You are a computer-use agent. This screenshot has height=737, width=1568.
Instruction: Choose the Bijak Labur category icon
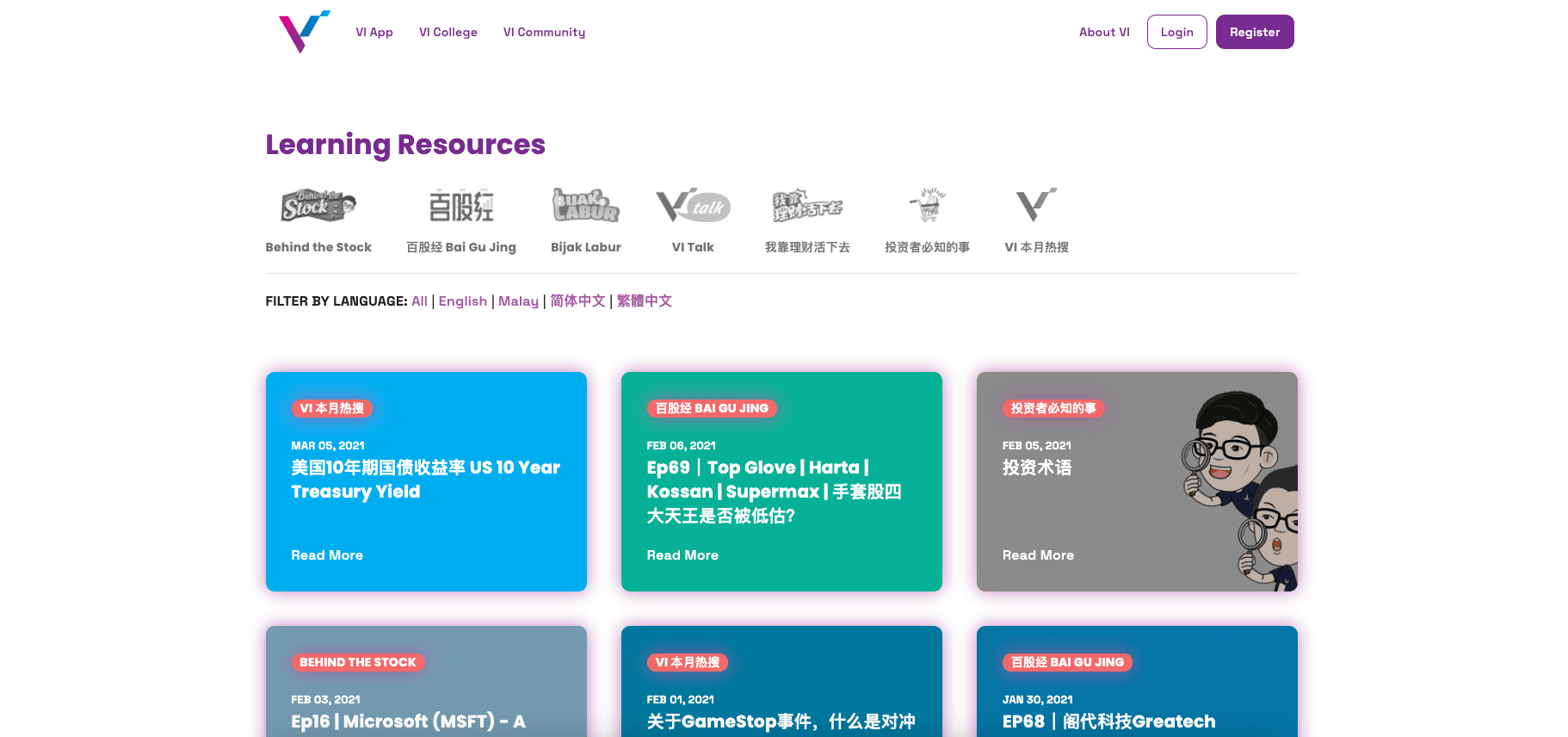585,207
